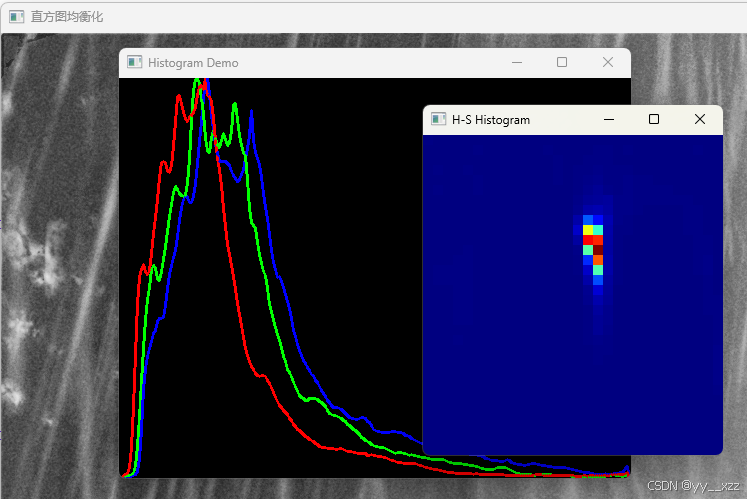747x499 pixels.
Task: Maximize the H-S Histogram window
Action: point(654,119)
